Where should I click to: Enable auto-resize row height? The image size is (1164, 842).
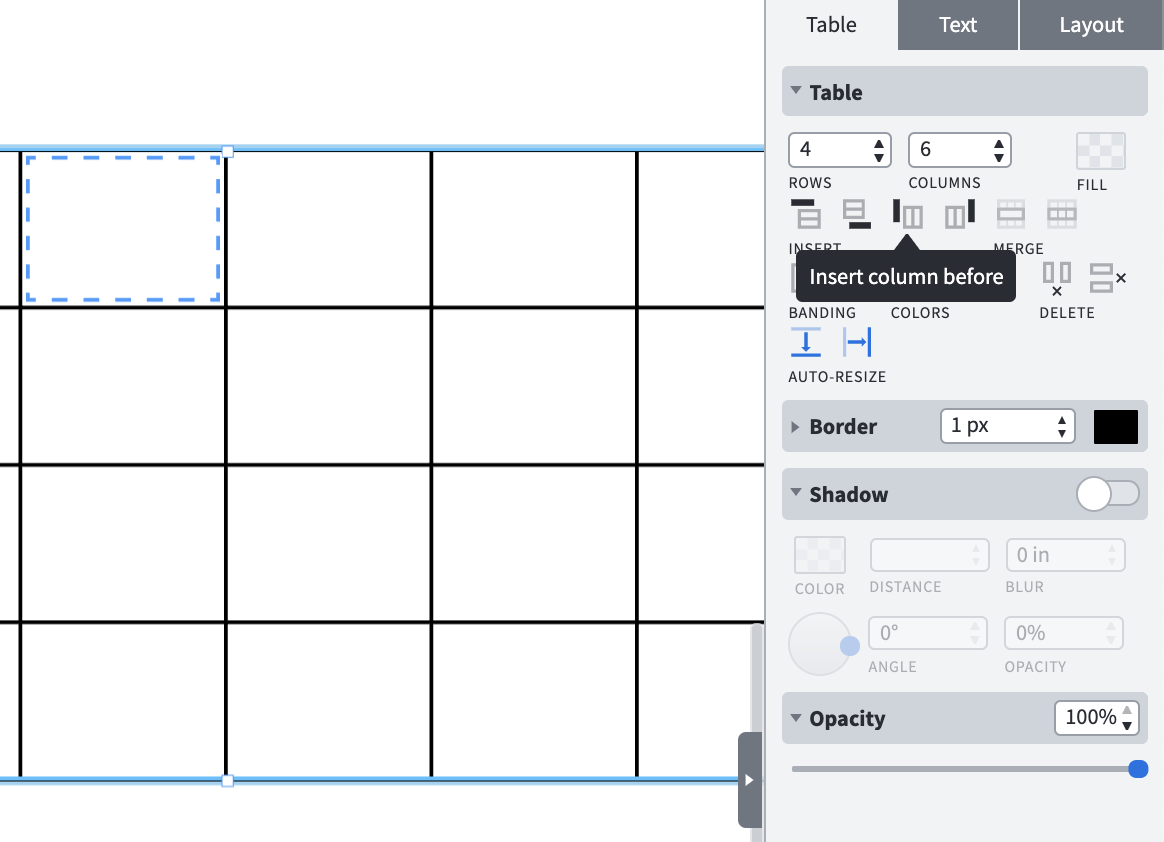(806, 341)
